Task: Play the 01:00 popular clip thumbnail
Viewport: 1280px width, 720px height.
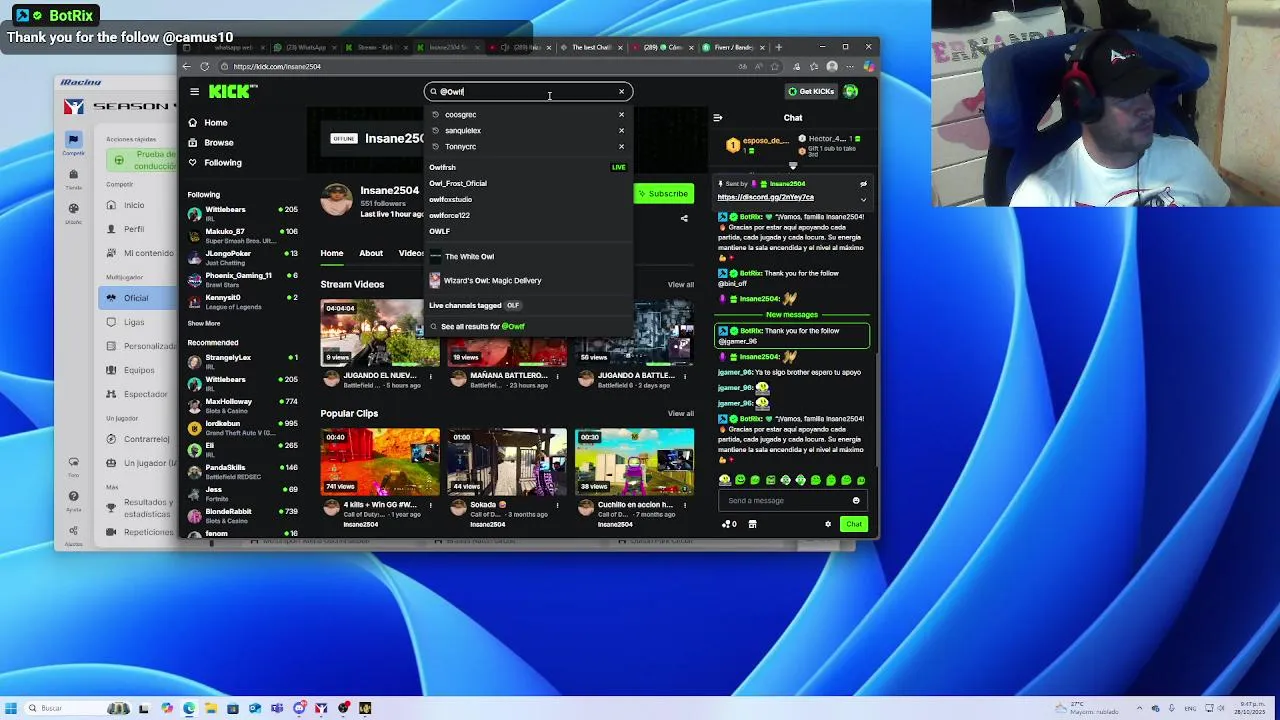Action: tap(507, 462)
